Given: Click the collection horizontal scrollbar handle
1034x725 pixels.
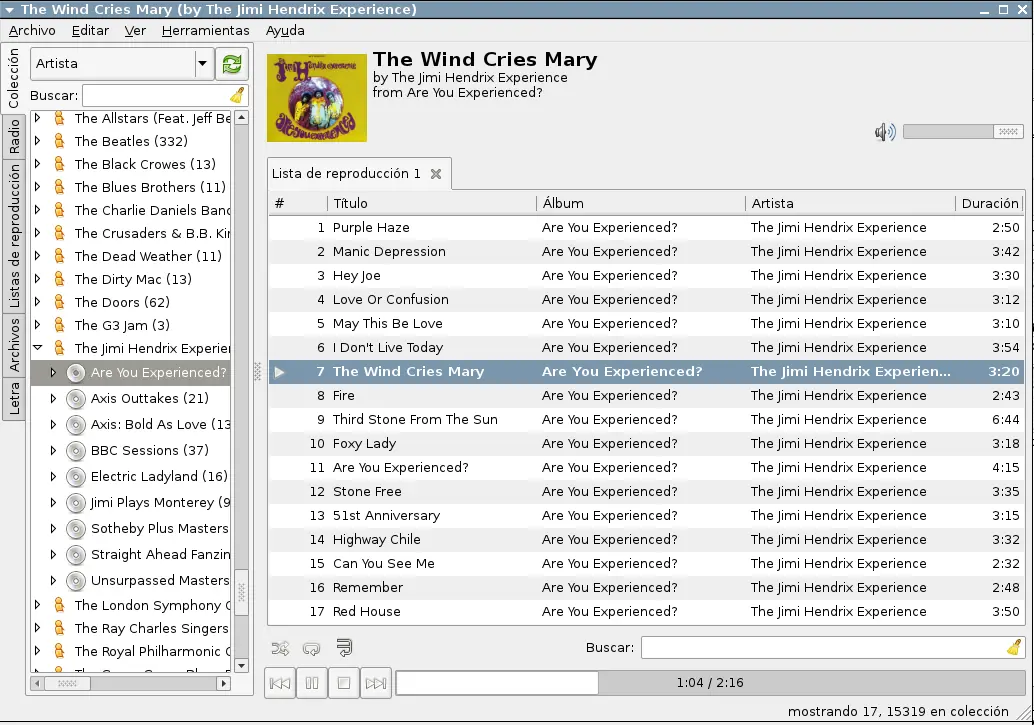Looking at the screenshot, I should pos(67,683).
